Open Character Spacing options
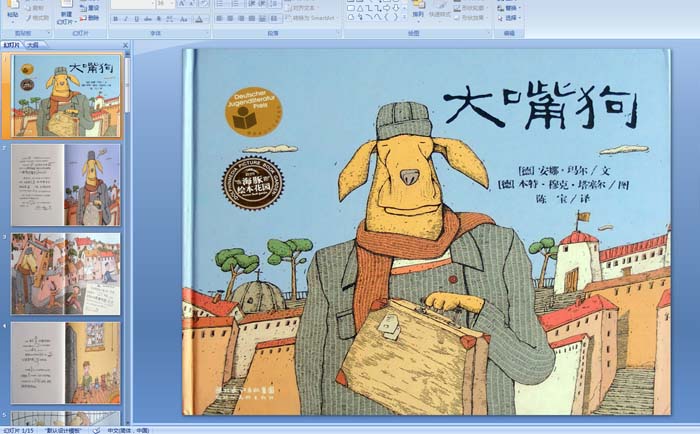Image resolution: width=700 pixels, height=434 pixels. (x=170, y=19)
